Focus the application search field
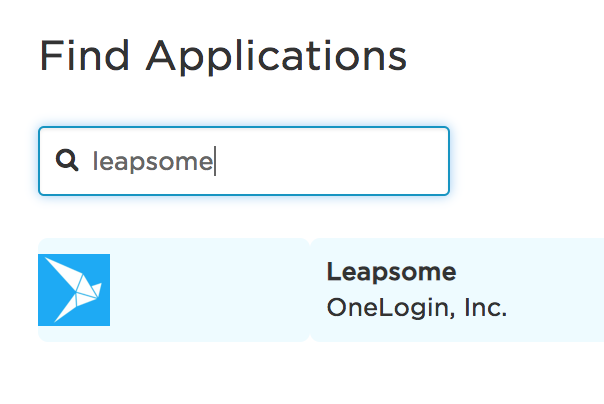604x404 pixels. pos(244,161)
